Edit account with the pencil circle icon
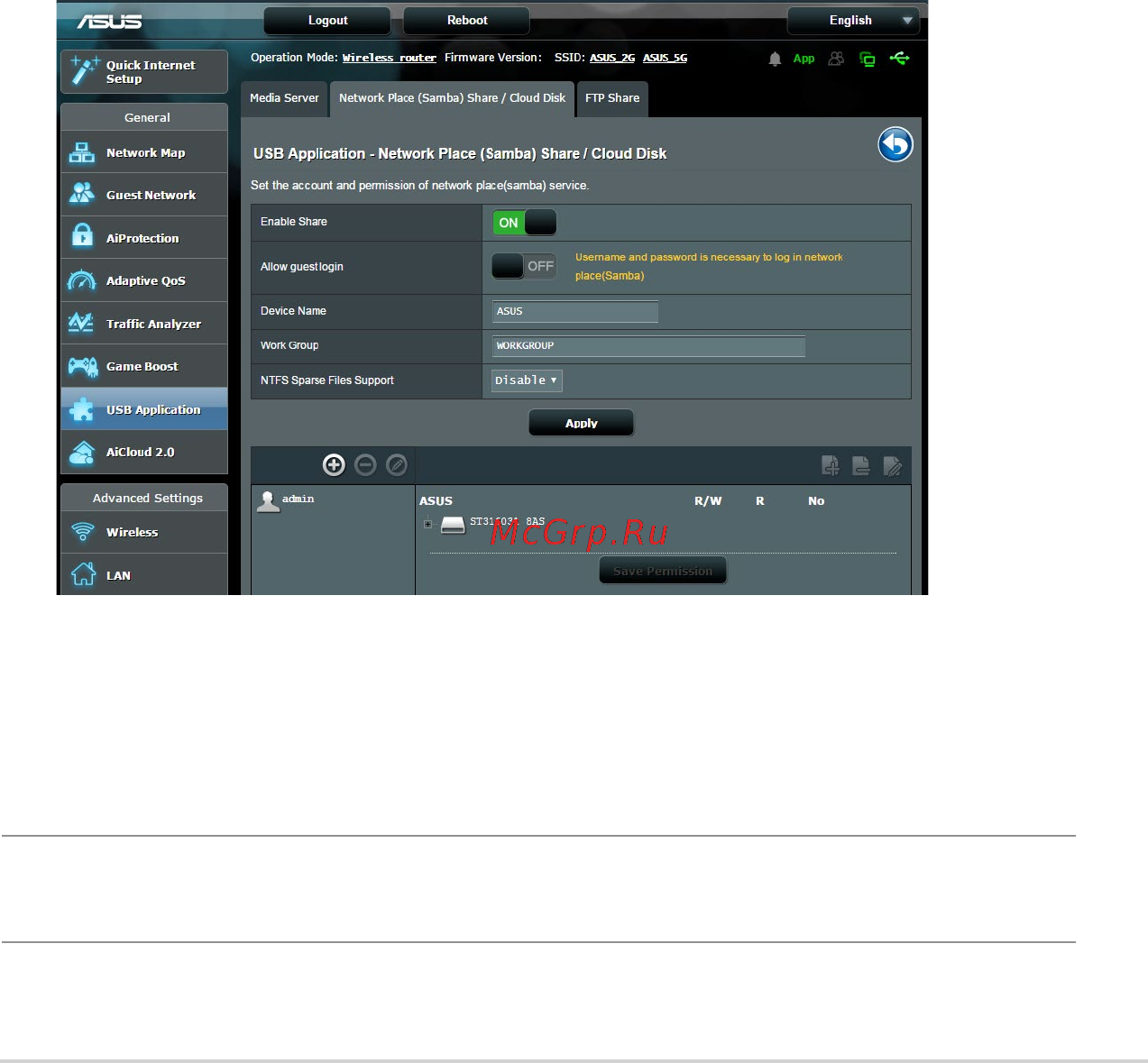Image resolution: width=1148 pixels, height=1063 pixels. (x=397, y=464)
